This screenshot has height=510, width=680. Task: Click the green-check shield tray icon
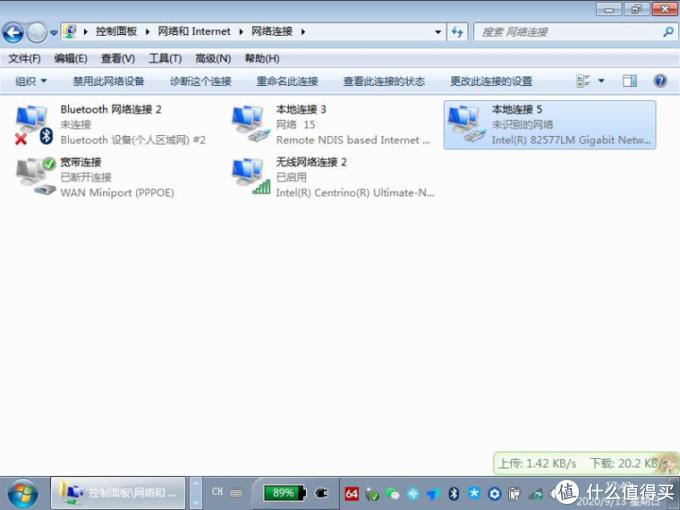click(372, 494)
